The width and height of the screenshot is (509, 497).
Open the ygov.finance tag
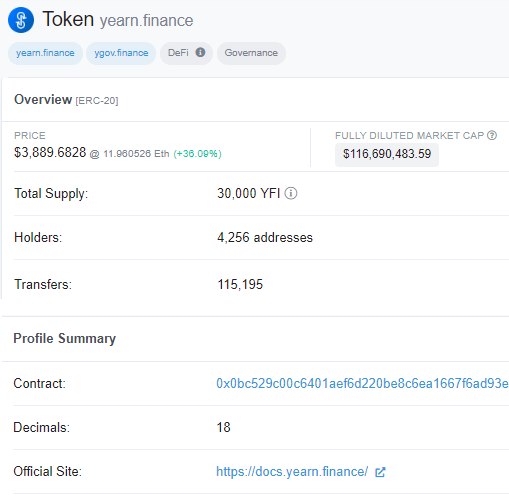pyautogui.click(x=121, y=53)
